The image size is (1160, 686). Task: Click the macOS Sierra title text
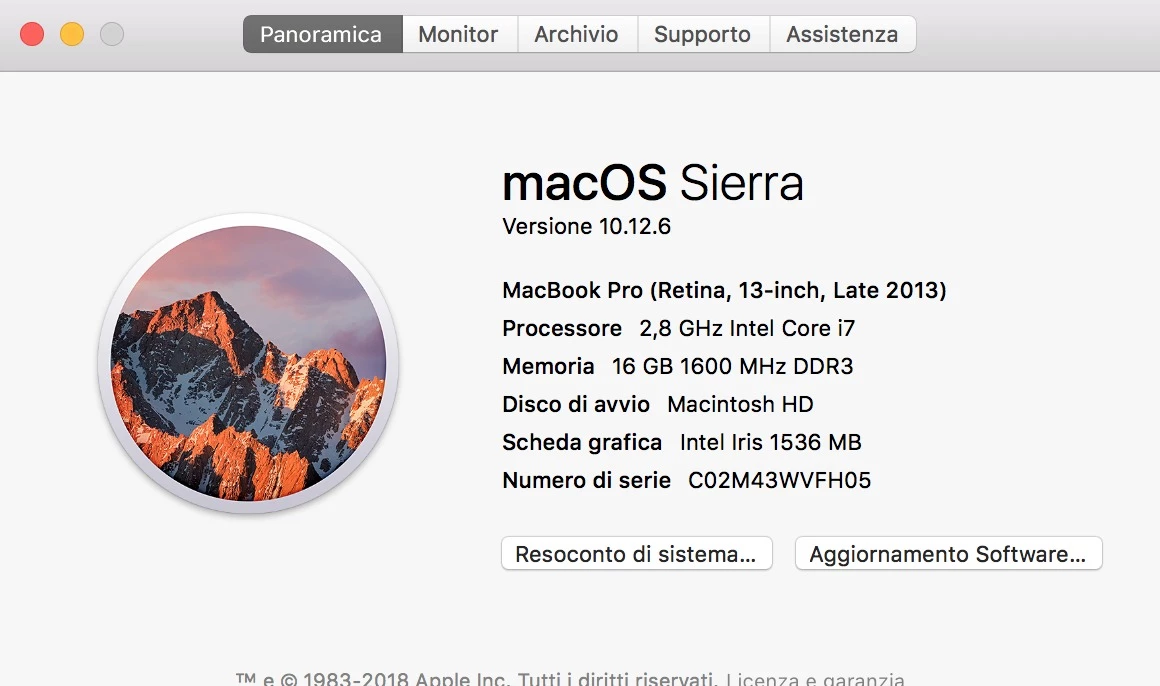652,183
